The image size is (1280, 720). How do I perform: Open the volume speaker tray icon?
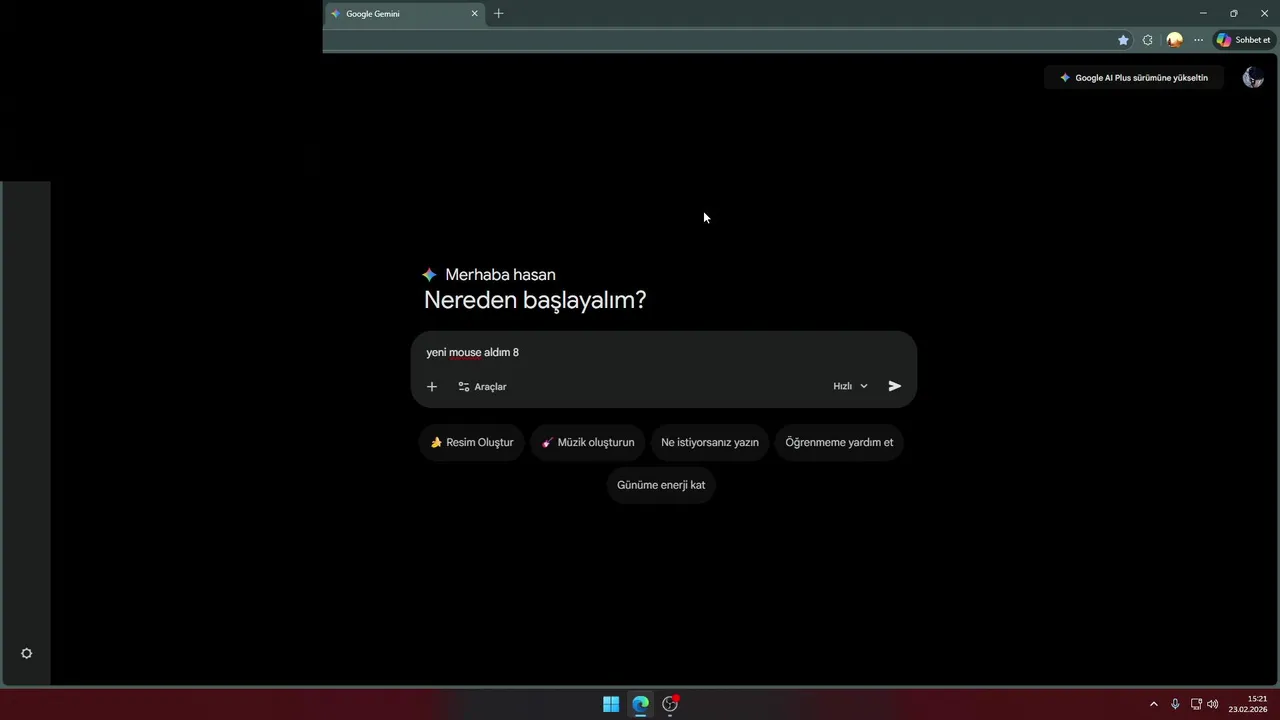tap(1213, 704)
